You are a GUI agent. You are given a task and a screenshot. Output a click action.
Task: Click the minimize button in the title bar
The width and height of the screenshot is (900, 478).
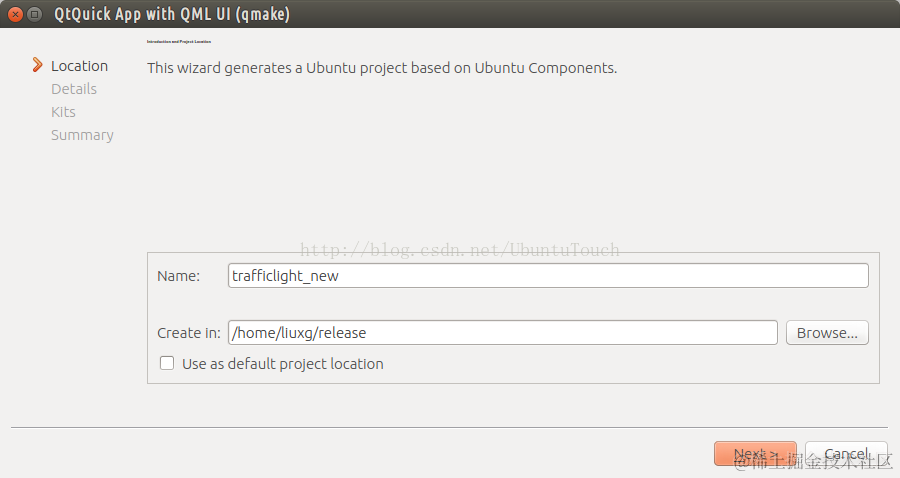(35, 14)
